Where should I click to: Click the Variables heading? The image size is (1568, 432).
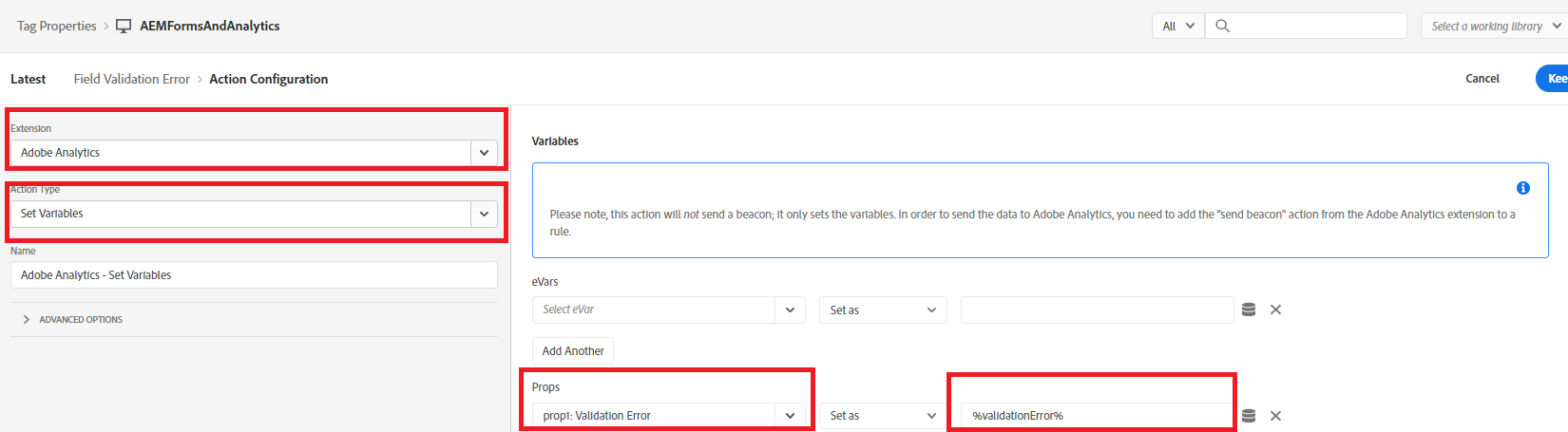555,141
